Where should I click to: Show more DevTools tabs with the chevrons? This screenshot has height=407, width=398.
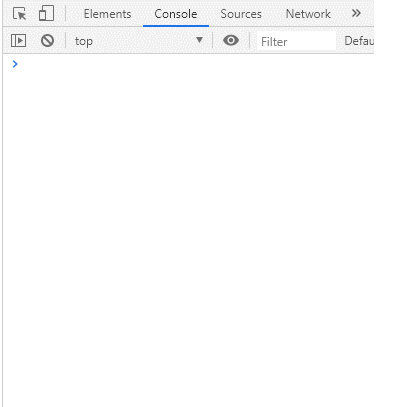(x=356, y=13)
